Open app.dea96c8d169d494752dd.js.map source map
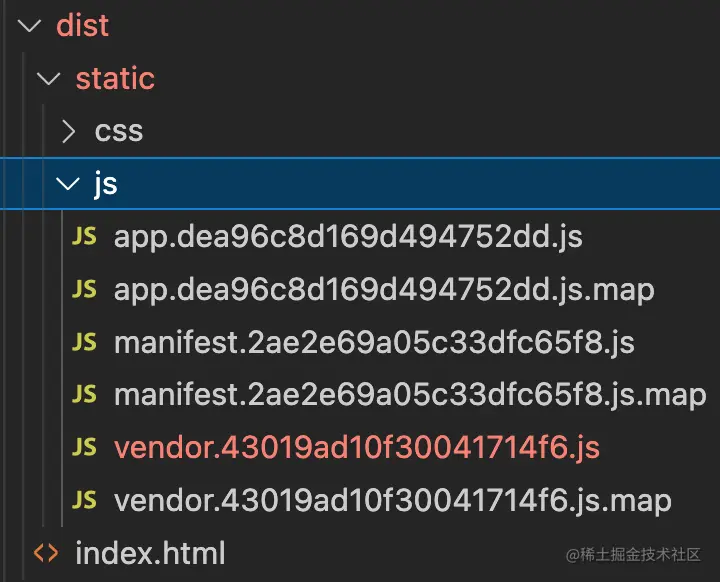Image resolution: width=720 pixels, height=582 pixels. [x=384, y=290]
